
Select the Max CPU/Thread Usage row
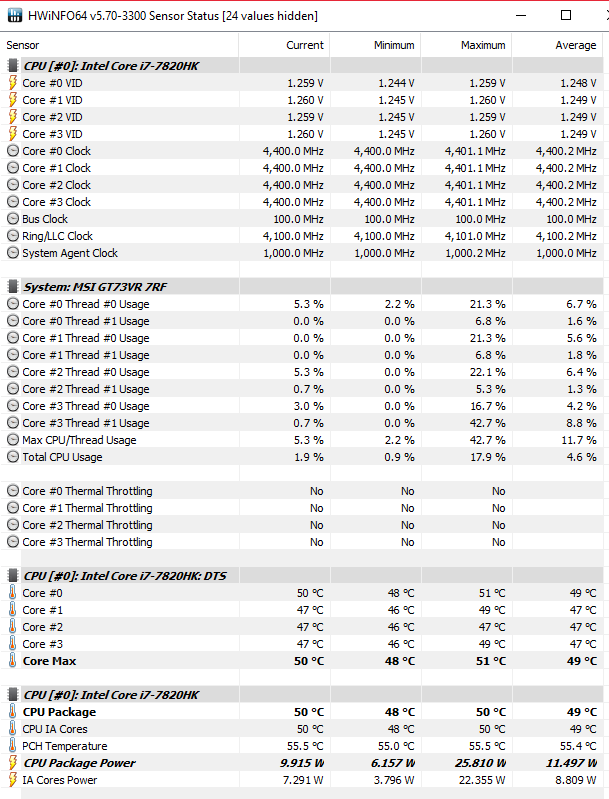tap(302, 440)
